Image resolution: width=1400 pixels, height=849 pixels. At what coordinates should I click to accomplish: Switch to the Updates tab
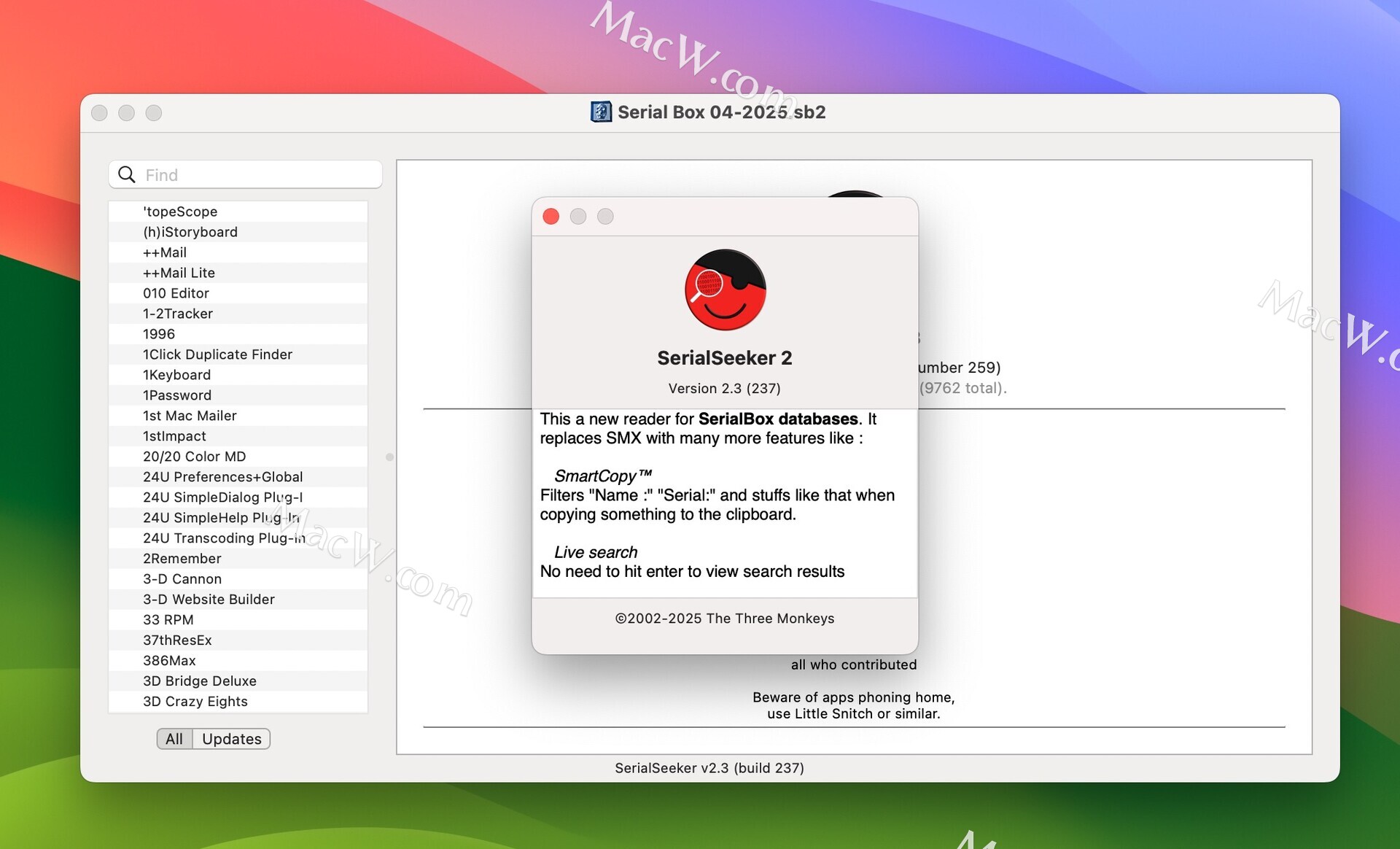231,739
